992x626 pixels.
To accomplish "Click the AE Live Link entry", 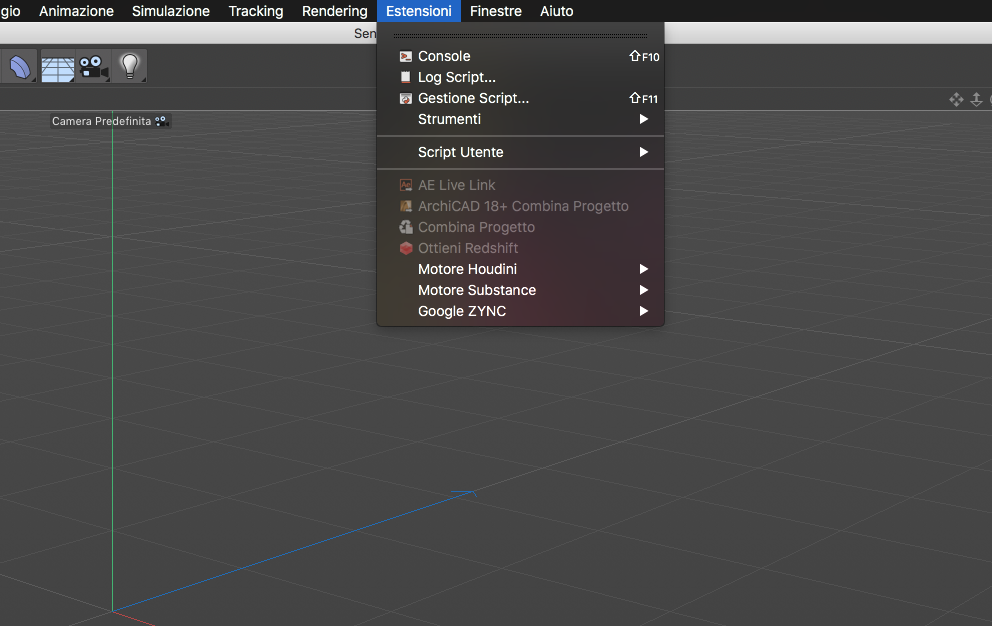I will tap(520, 185).
